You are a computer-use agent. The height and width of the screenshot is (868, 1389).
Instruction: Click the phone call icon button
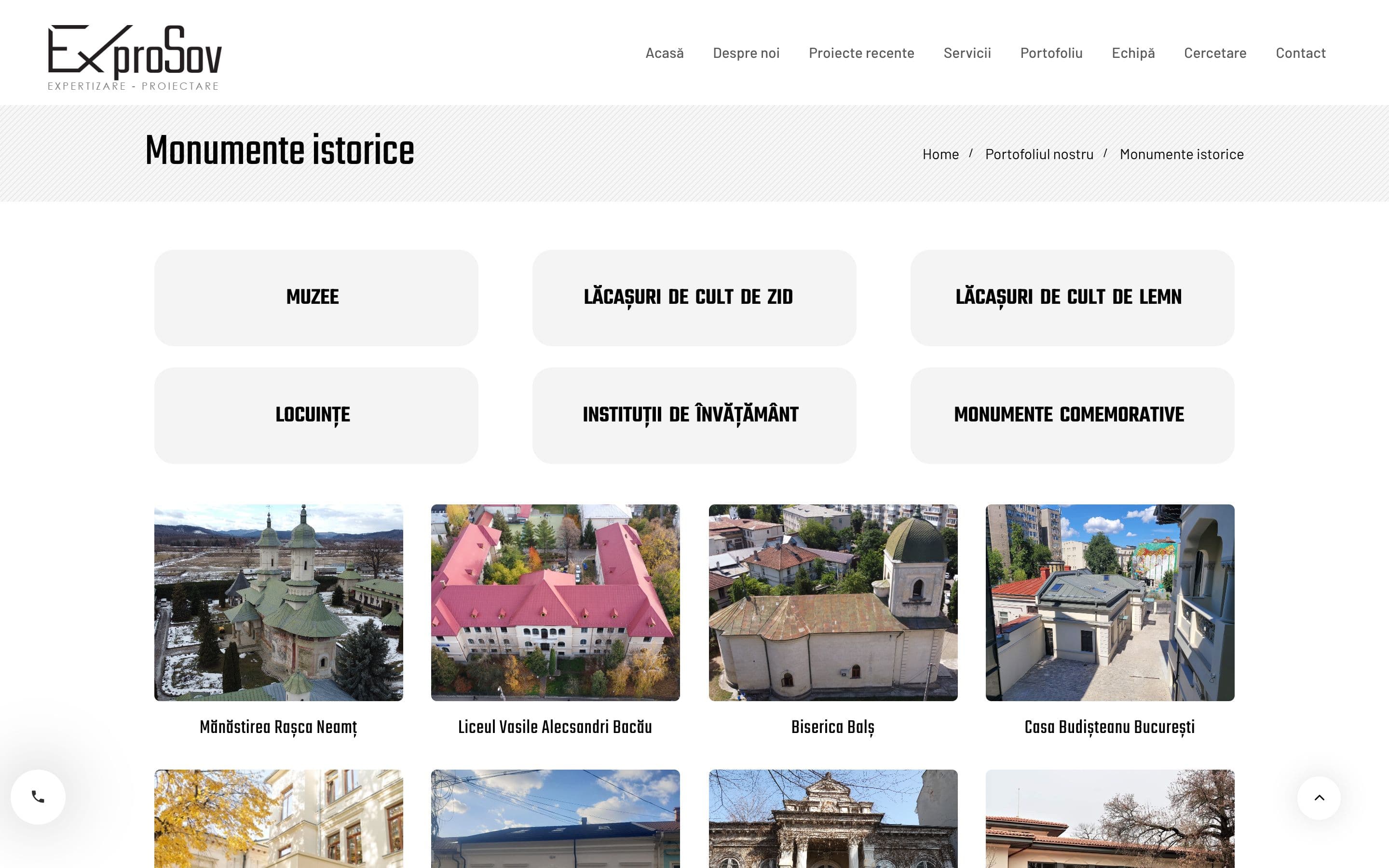(x=38, y=797)
